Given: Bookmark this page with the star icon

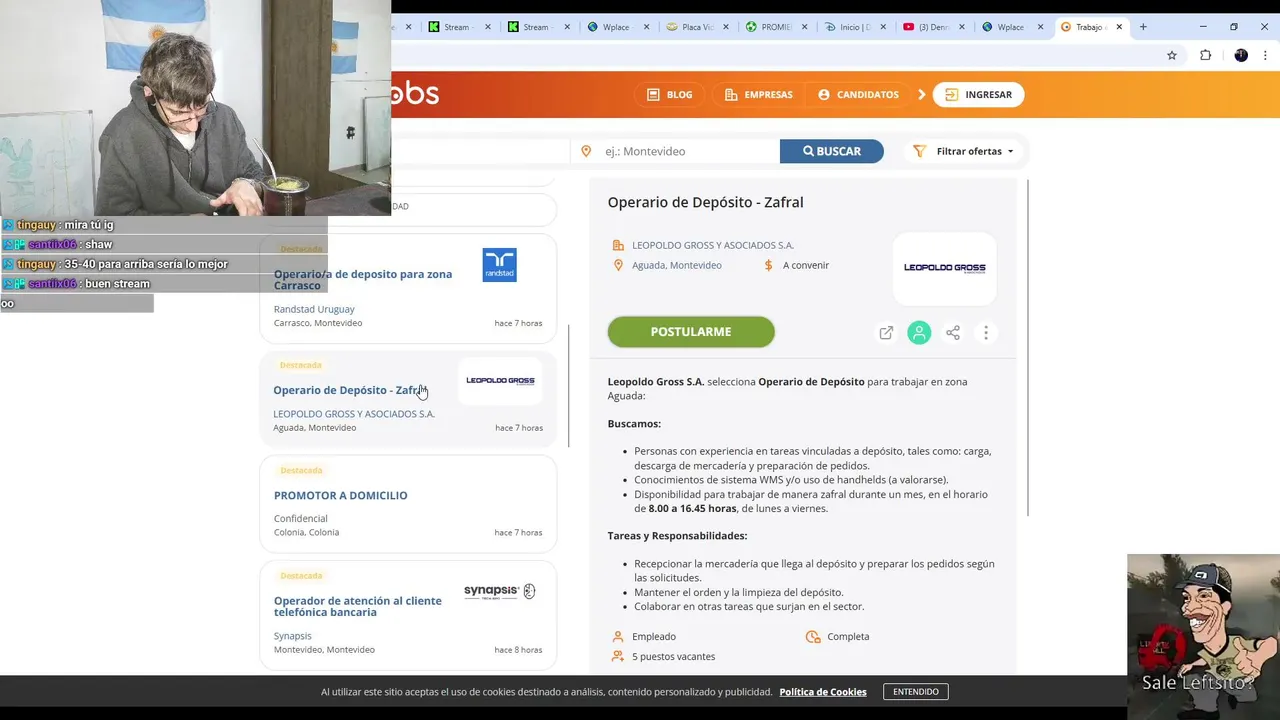Looking at the screenshot, I should coord(1172,55).
